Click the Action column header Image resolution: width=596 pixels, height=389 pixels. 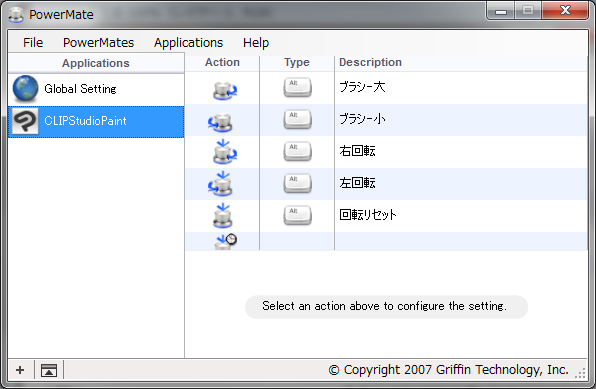[222, 62]
